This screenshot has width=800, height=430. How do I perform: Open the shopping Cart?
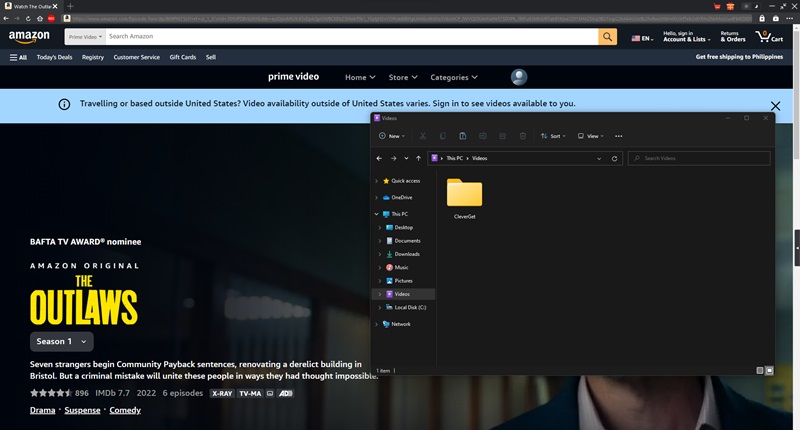pyautogui.click(x=769, y=37)
